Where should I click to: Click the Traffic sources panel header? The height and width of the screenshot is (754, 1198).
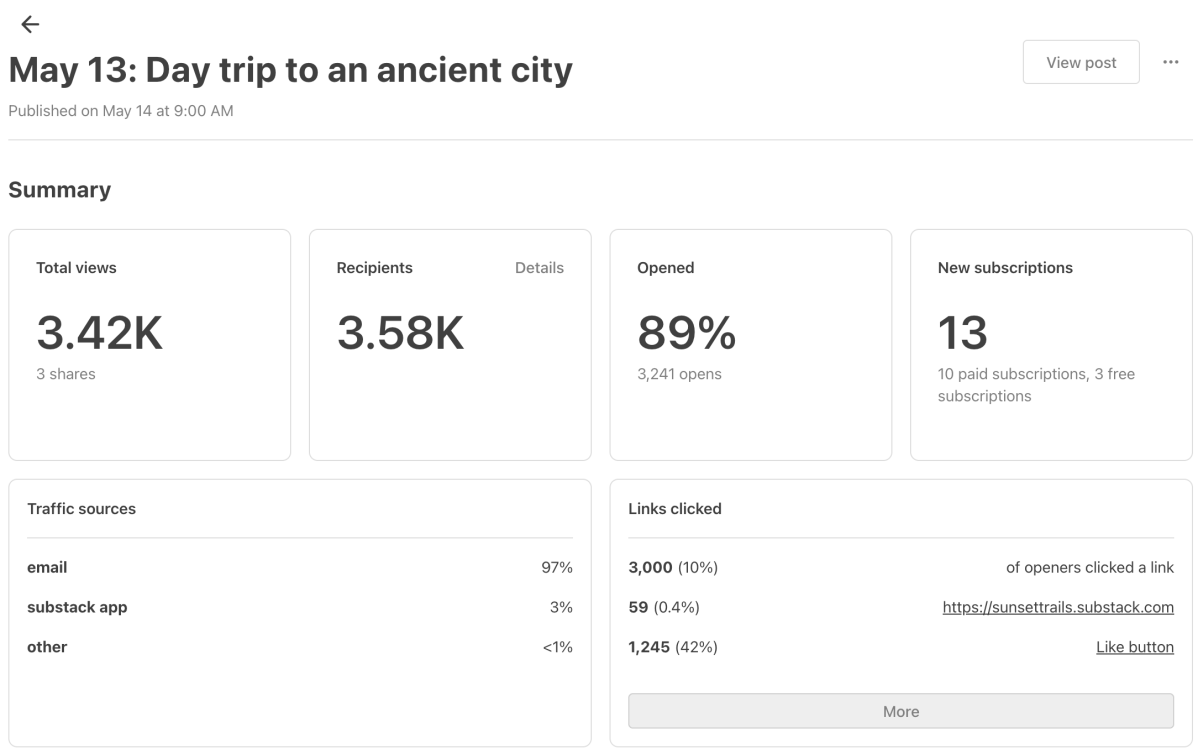coord(81,509)
